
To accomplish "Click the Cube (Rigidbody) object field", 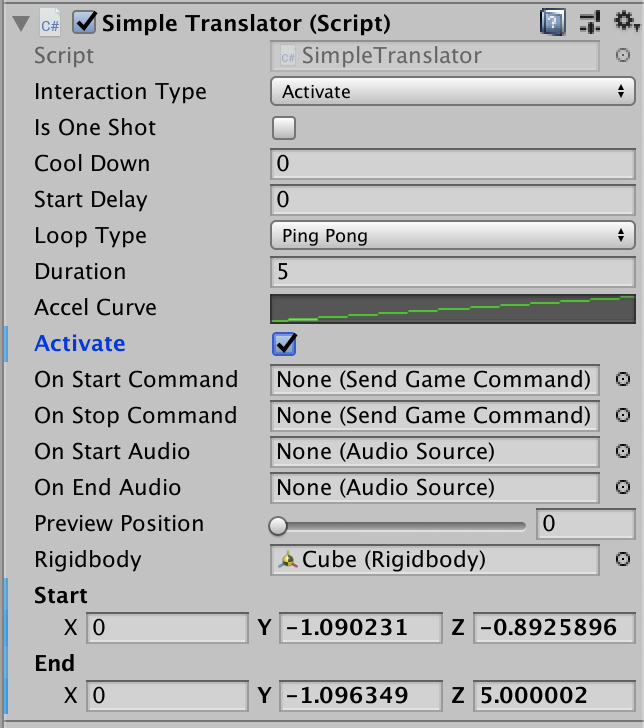I will [435, 560].
